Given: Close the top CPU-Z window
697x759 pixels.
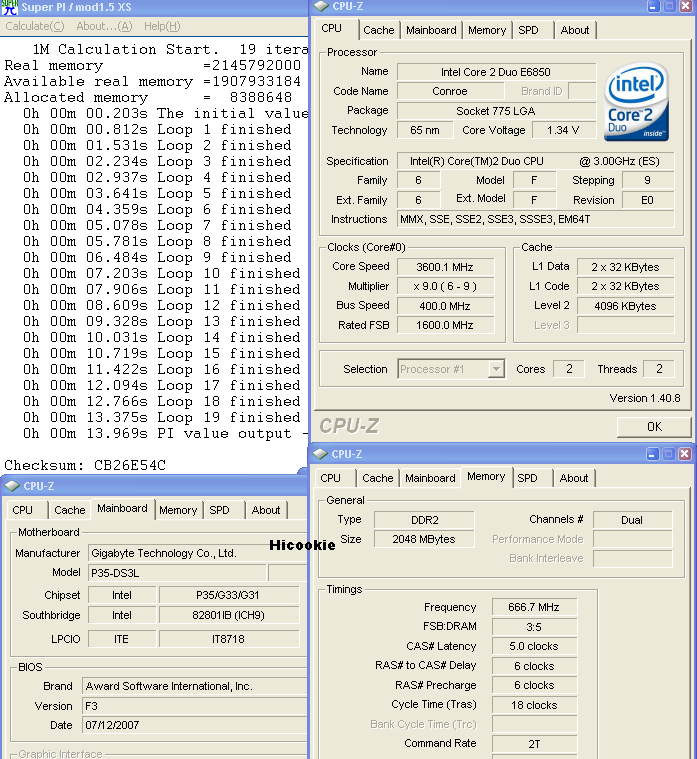Looking at the screenshot, I should pos(685,6).
